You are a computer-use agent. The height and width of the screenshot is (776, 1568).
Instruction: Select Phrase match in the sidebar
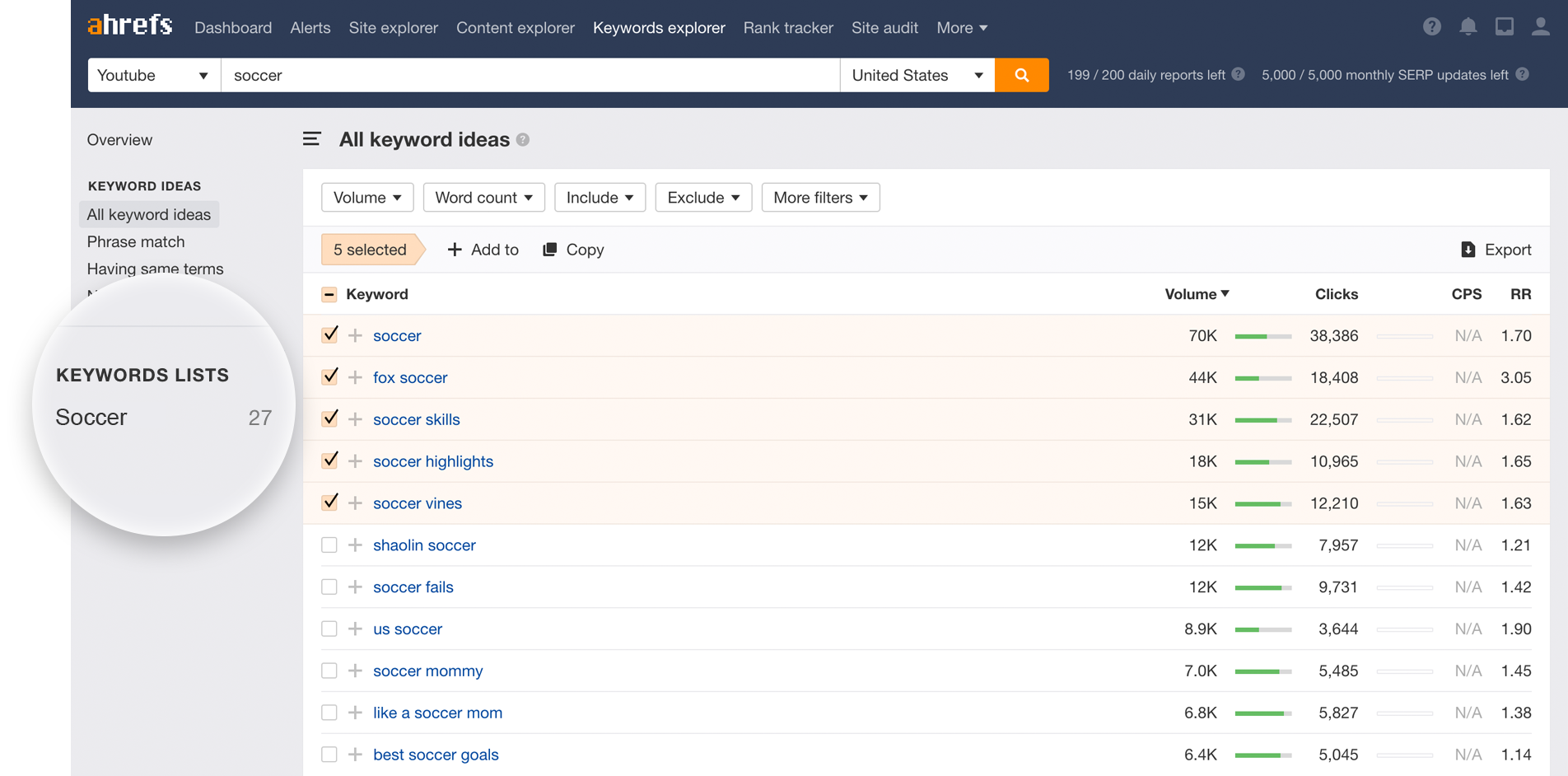[x=135, y=241]
